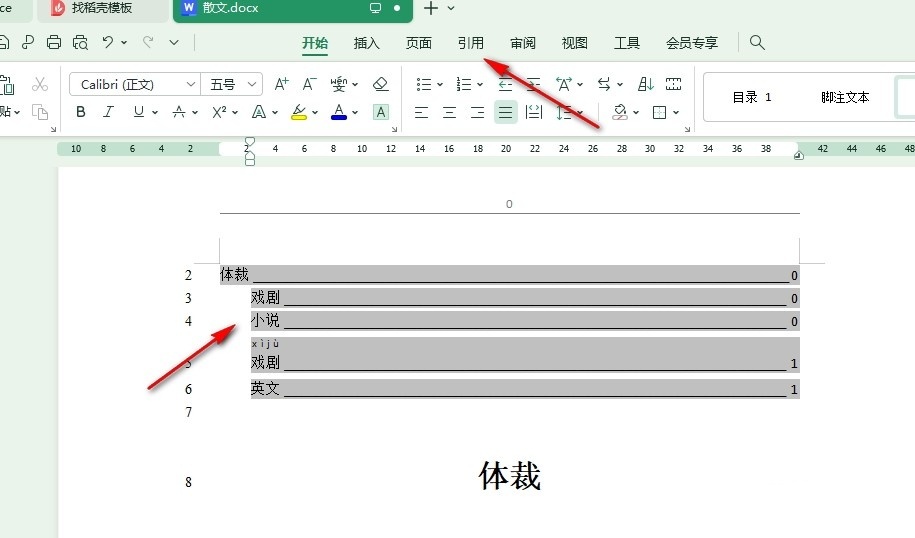Increase font size with A+ icon
Screen dimensions: 915x538
[x=281, y=85]
